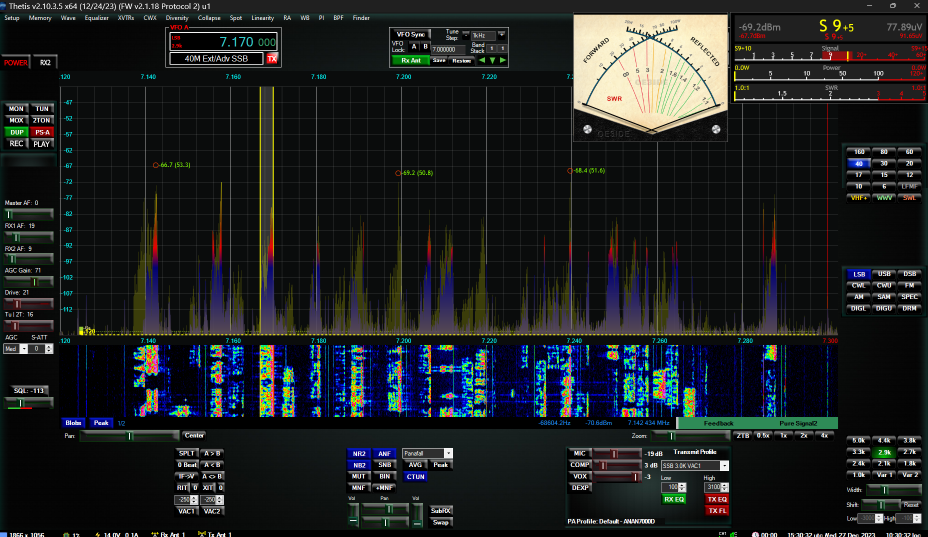Adjust the MIC gain slider
The image size is (928, 537).
point(617,454)
